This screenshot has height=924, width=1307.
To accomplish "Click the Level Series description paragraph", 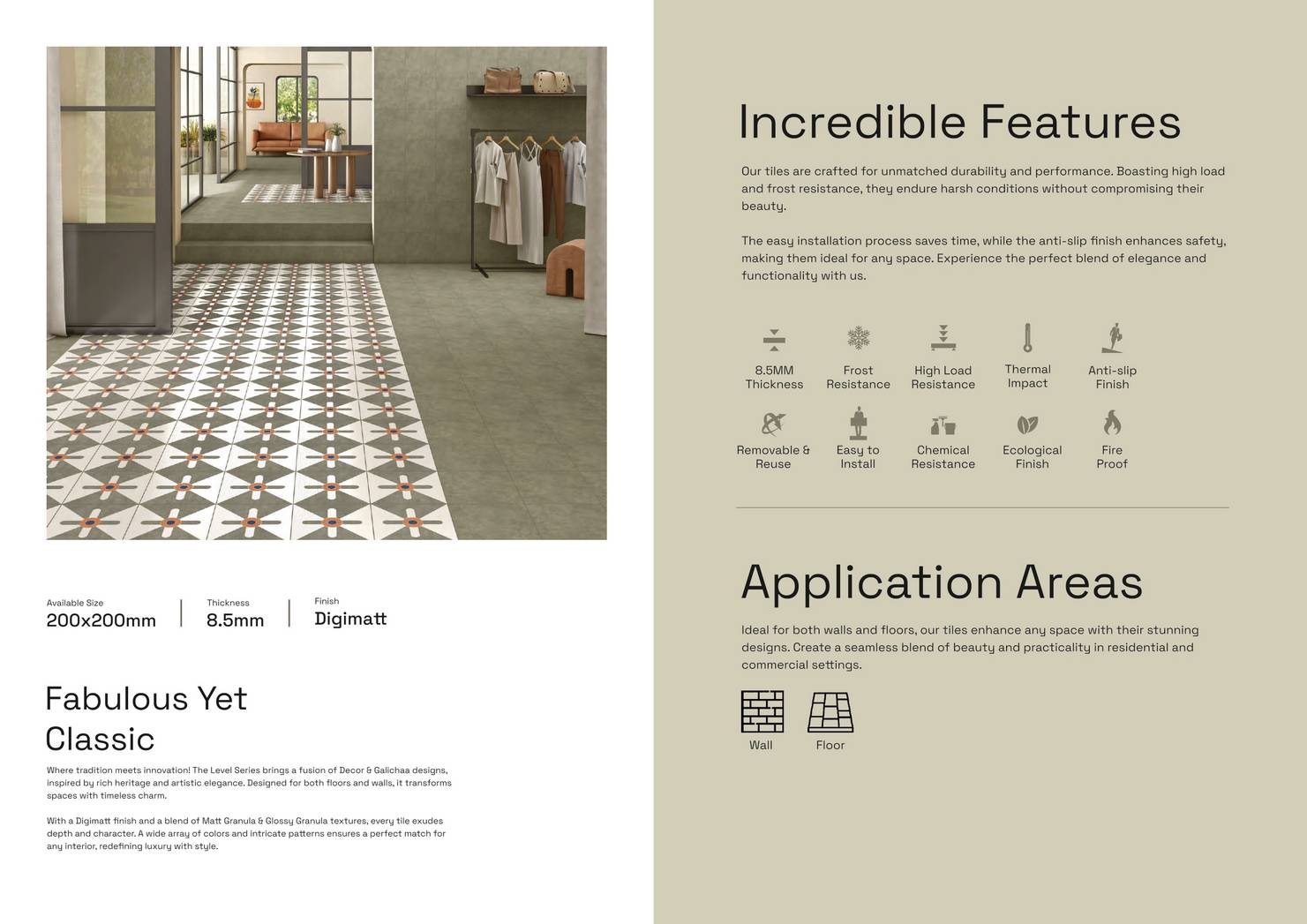I will point(249,783).
